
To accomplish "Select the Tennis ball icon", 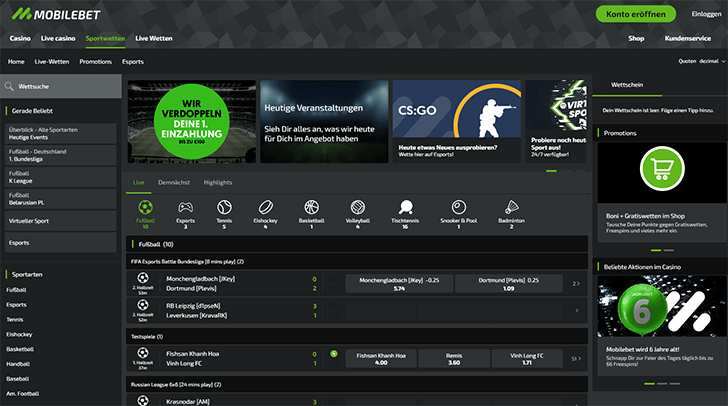I will click(224, 207).
